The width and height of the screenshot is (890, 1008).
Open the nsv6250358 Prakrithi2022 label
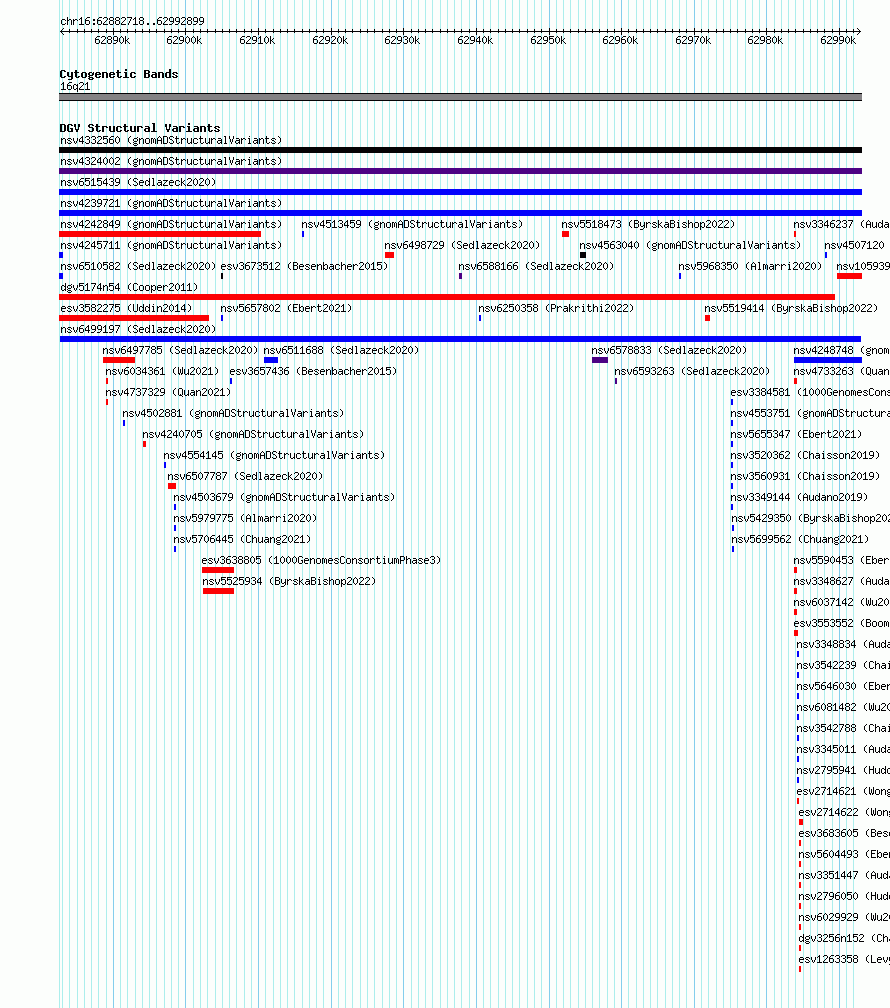click(x=556, y=309)
